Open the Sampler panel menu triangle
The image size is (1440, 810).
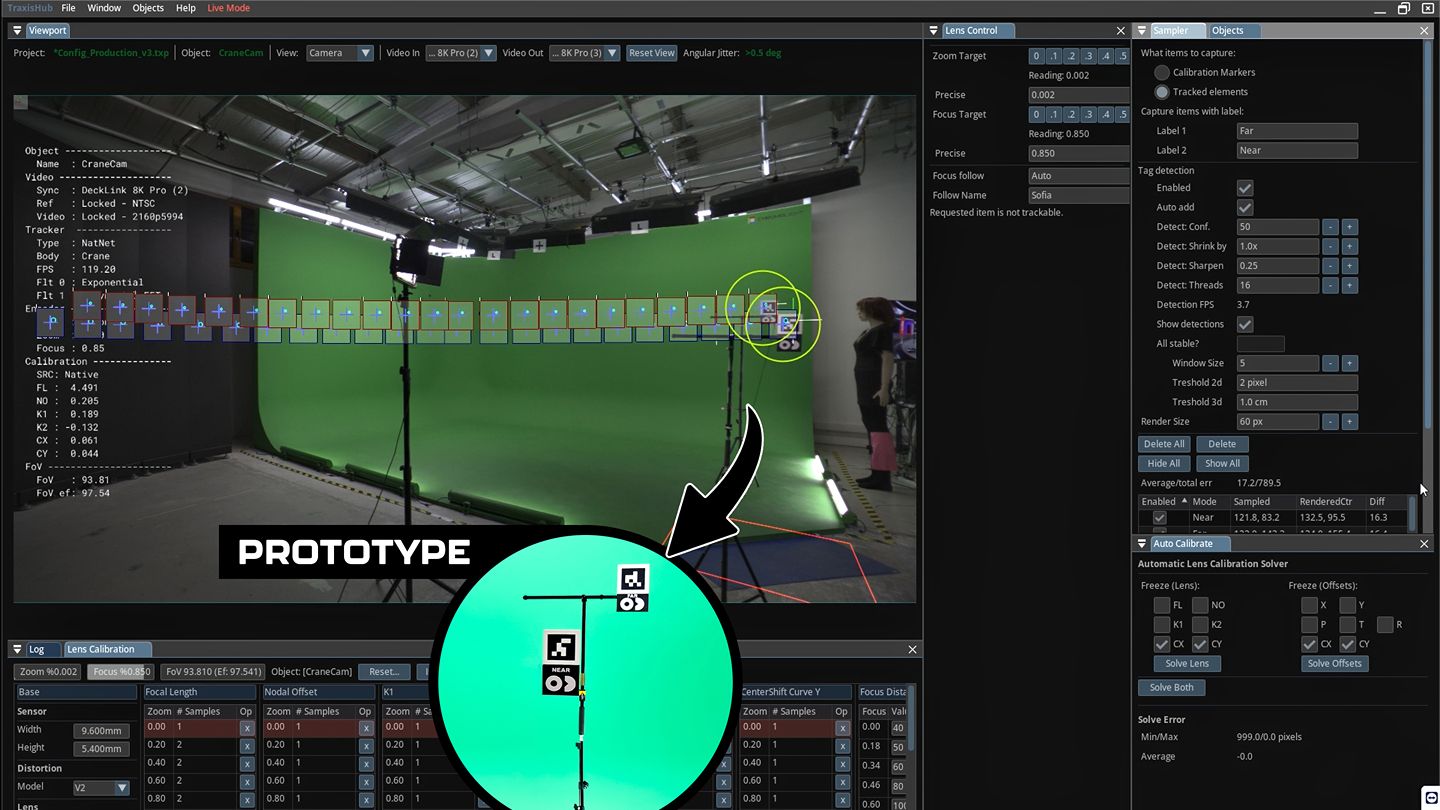[x=1142, y=31]
